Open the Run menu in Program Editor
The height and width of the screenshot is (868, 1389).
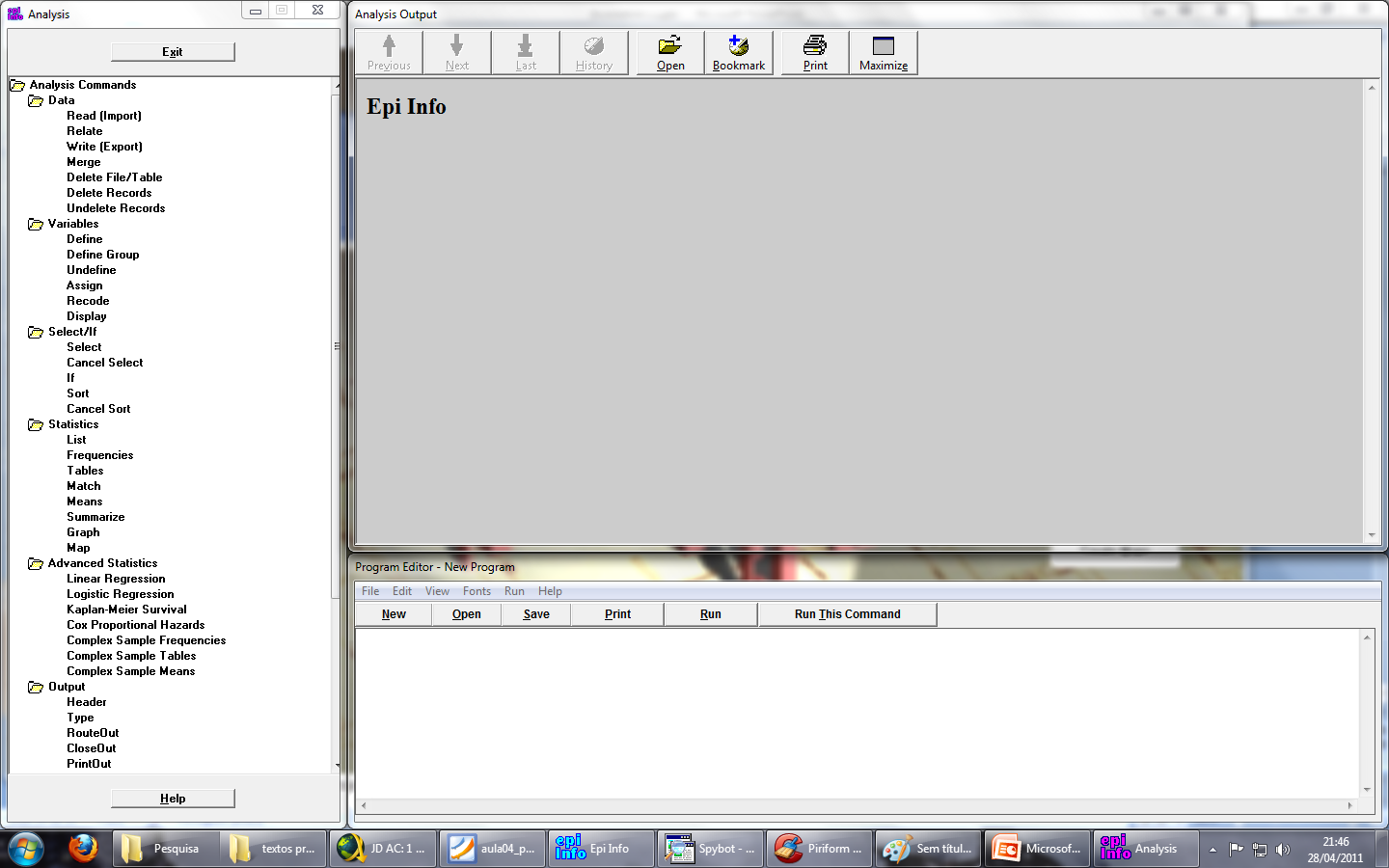point(514,591)
